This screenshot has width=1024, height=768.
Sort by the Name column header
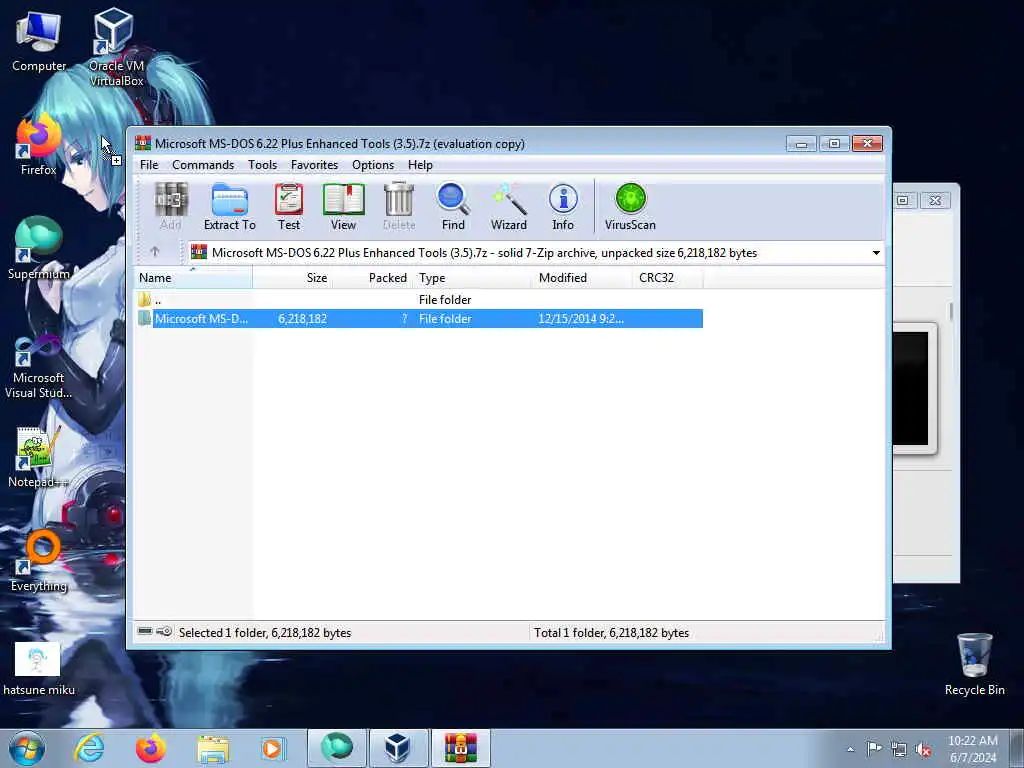(193, 278)
